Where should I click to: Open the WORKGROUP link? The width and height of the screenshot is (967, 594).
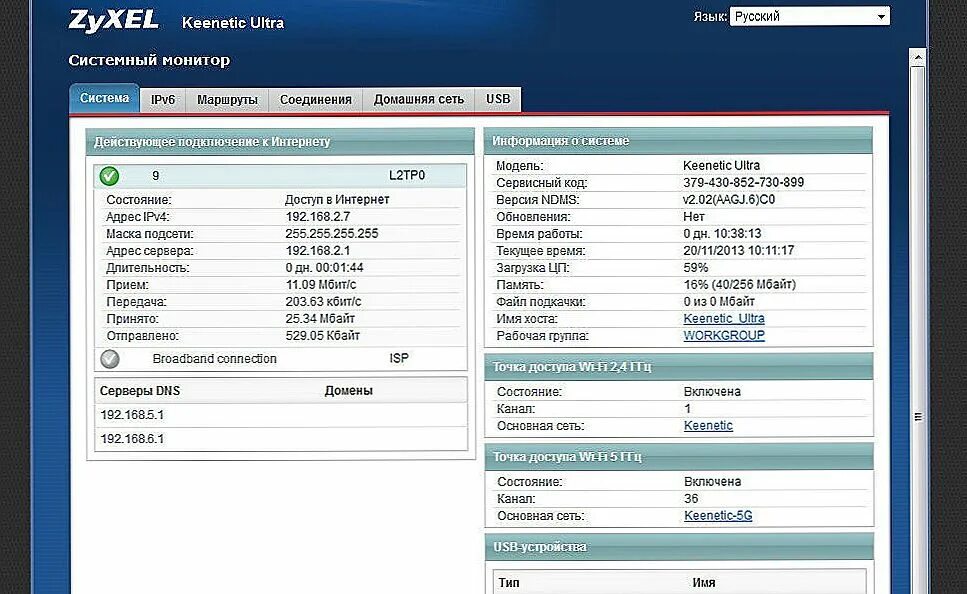723,335
